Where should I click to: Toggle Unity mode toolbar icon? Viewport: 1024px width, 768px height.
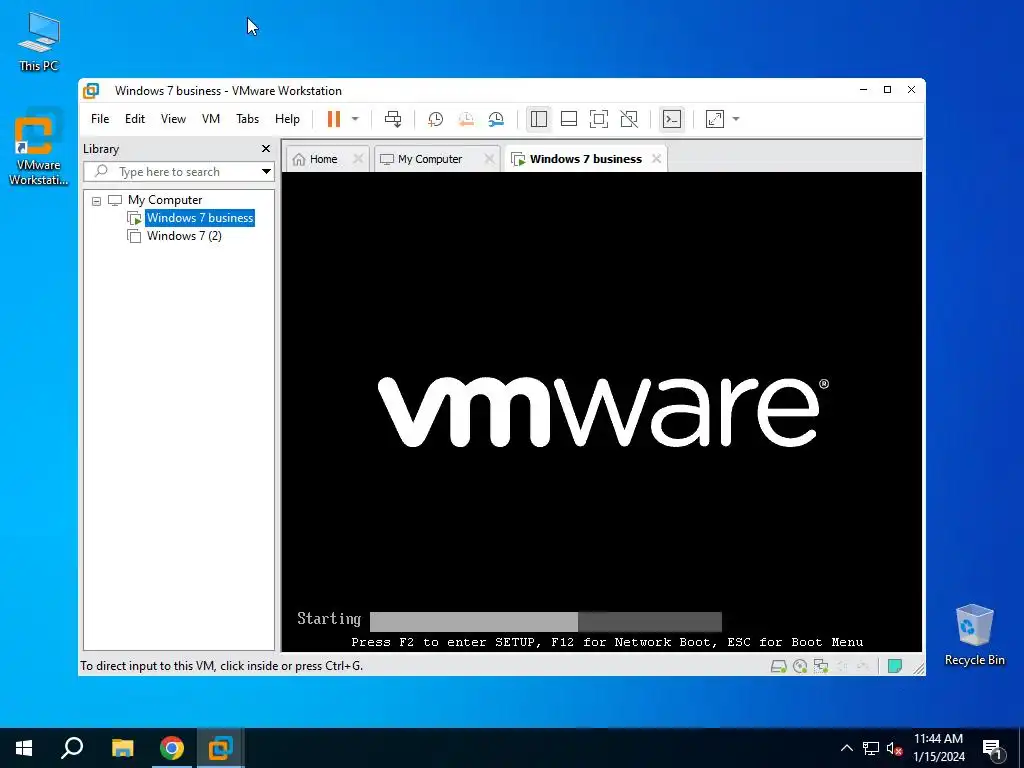629,119
